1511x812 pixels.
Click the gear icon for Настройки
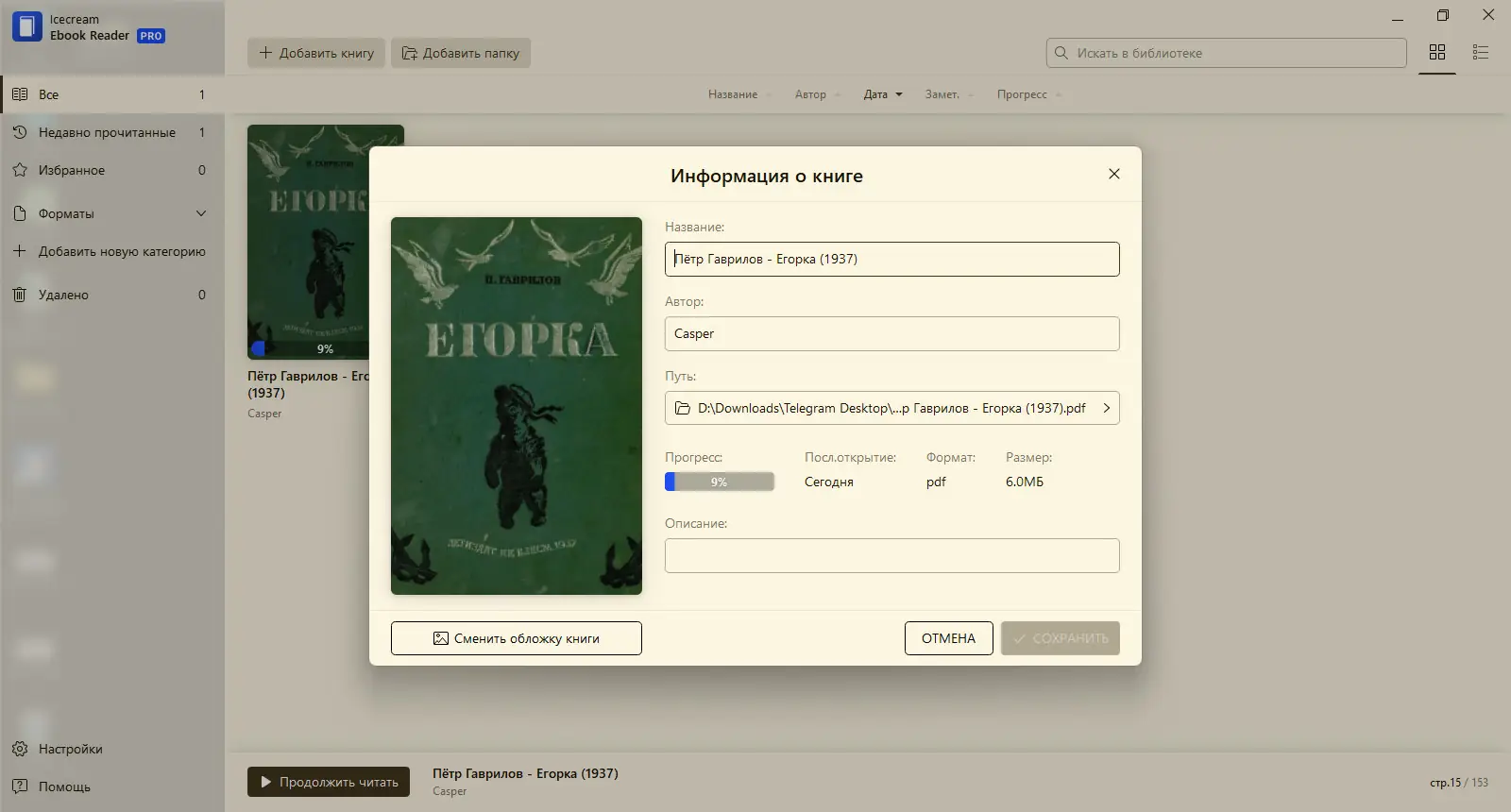coord(20,749)
